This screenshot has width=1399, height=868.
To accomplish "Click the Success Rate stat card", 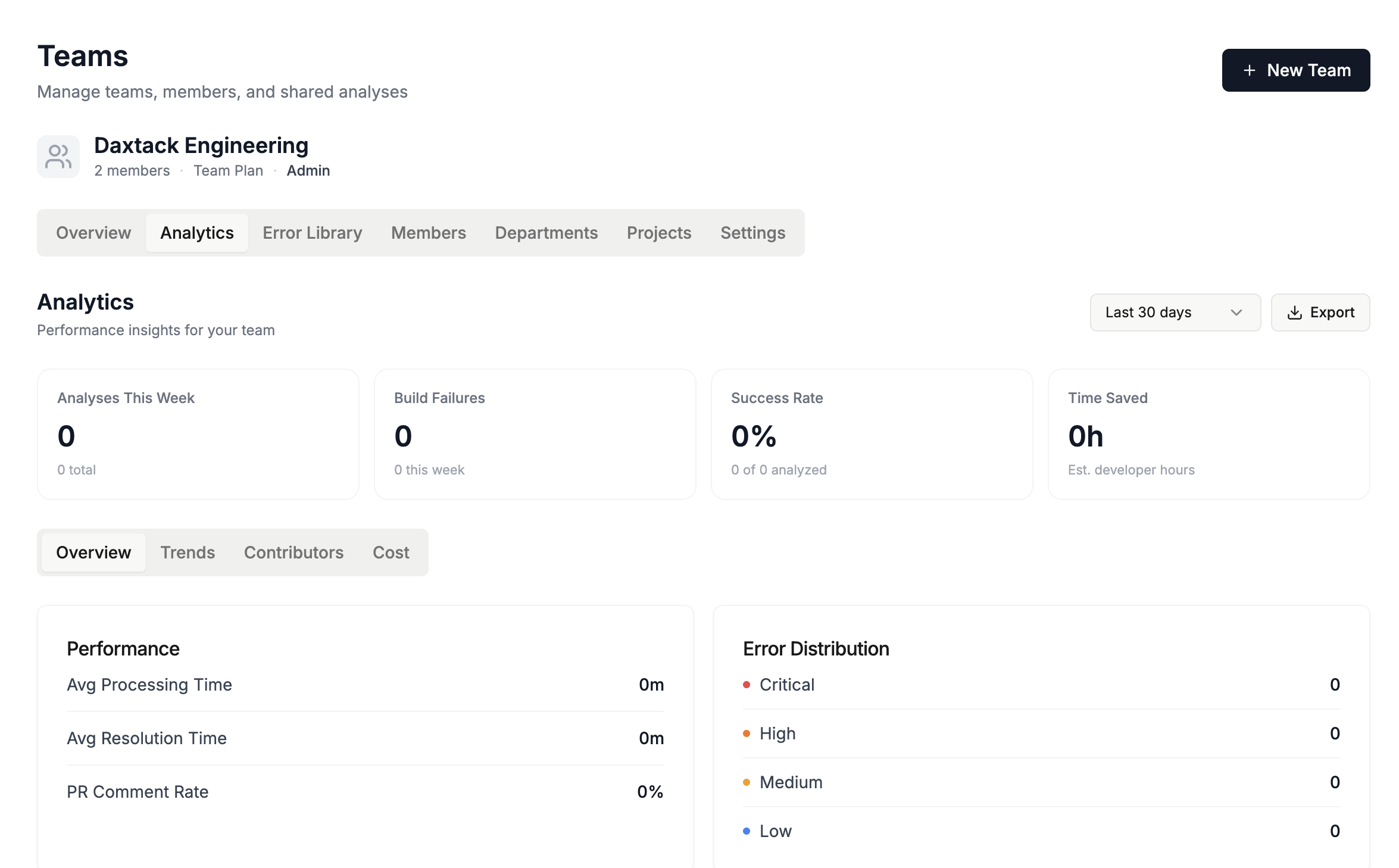I will 872,434.
